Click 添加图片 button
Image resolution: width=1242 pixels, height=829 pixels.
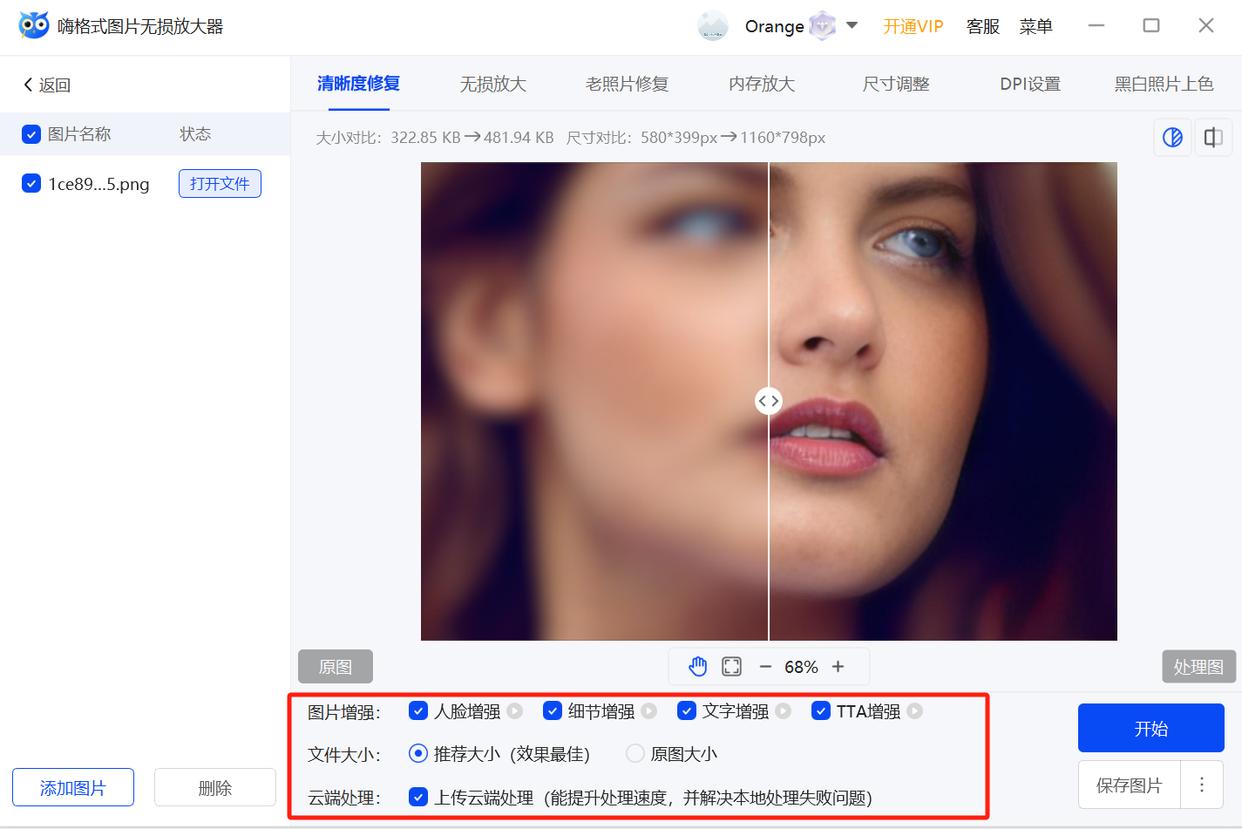[73, 787]
